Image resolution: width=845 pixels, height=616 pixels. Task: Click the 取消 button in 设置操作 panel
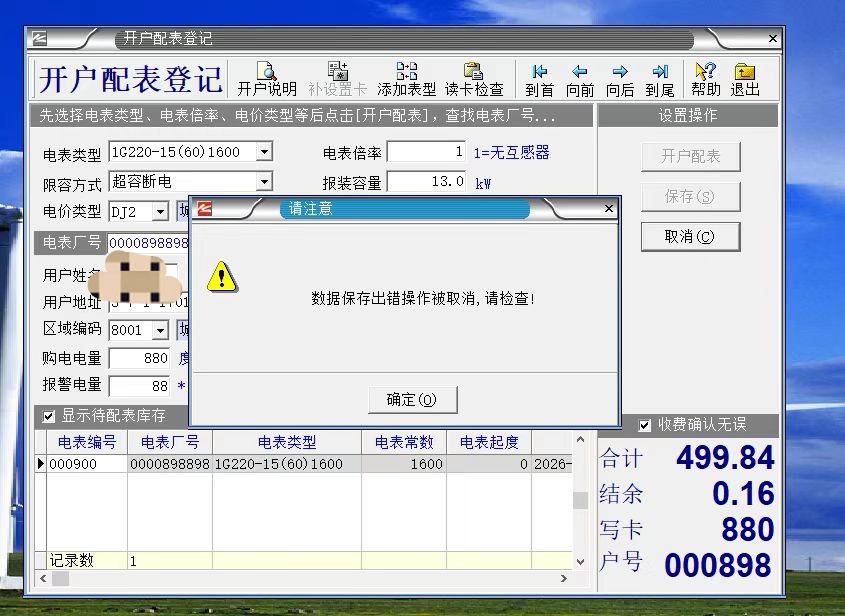point(690,237)
